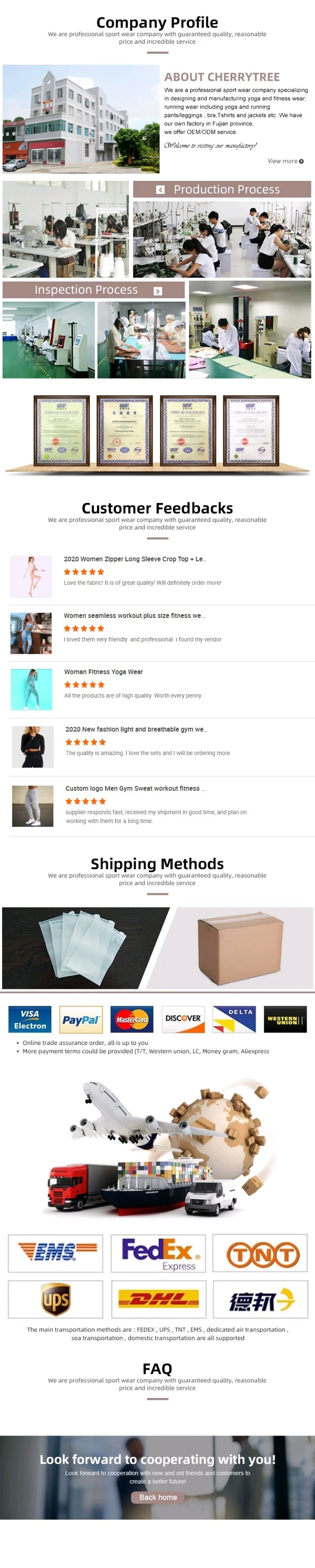The image size is (315, 1568).
Task: Open the Production Process tab header
Action: (222, 189)
